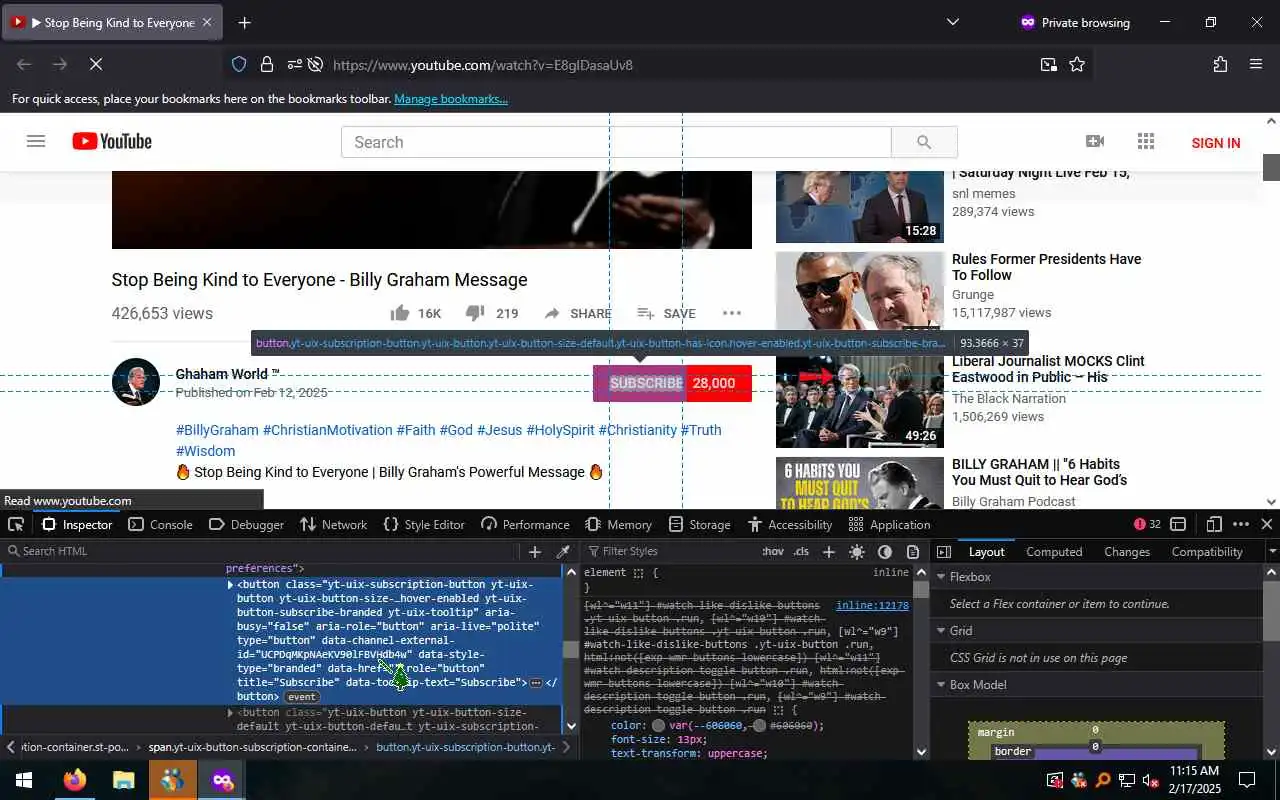Viewport: 1280px width, 800px height.
Task: Click the SHARE button
Action: [578, 313]
